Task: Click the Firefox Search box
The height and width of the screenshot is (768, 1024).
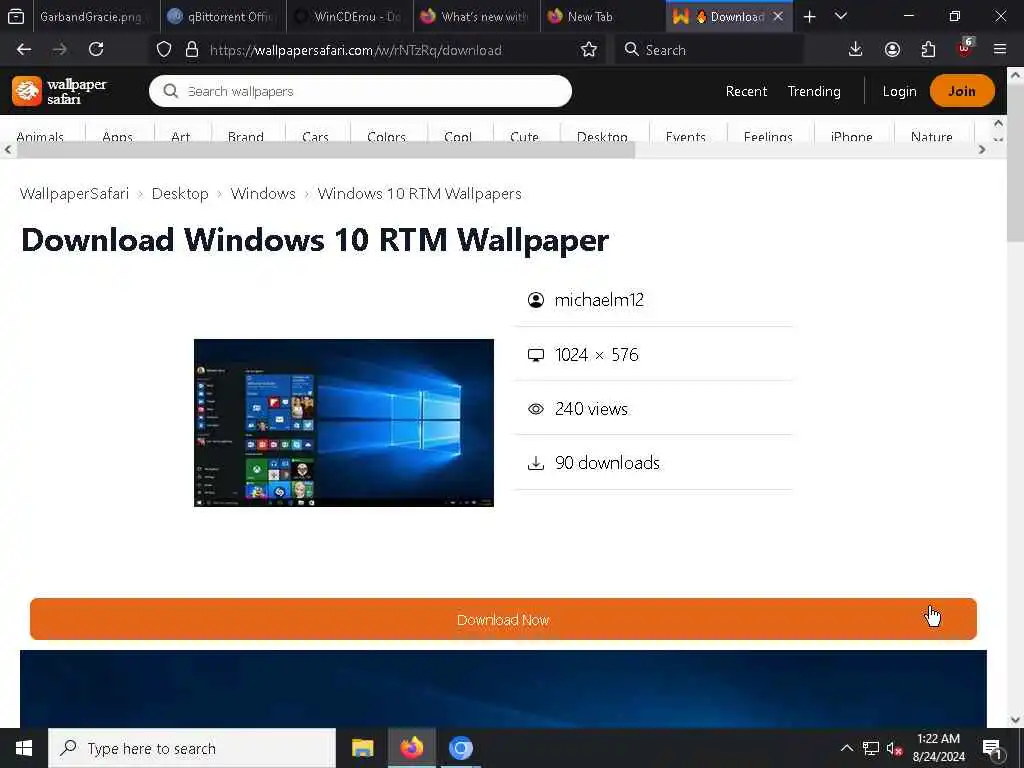Action: [x=709, y=50]
